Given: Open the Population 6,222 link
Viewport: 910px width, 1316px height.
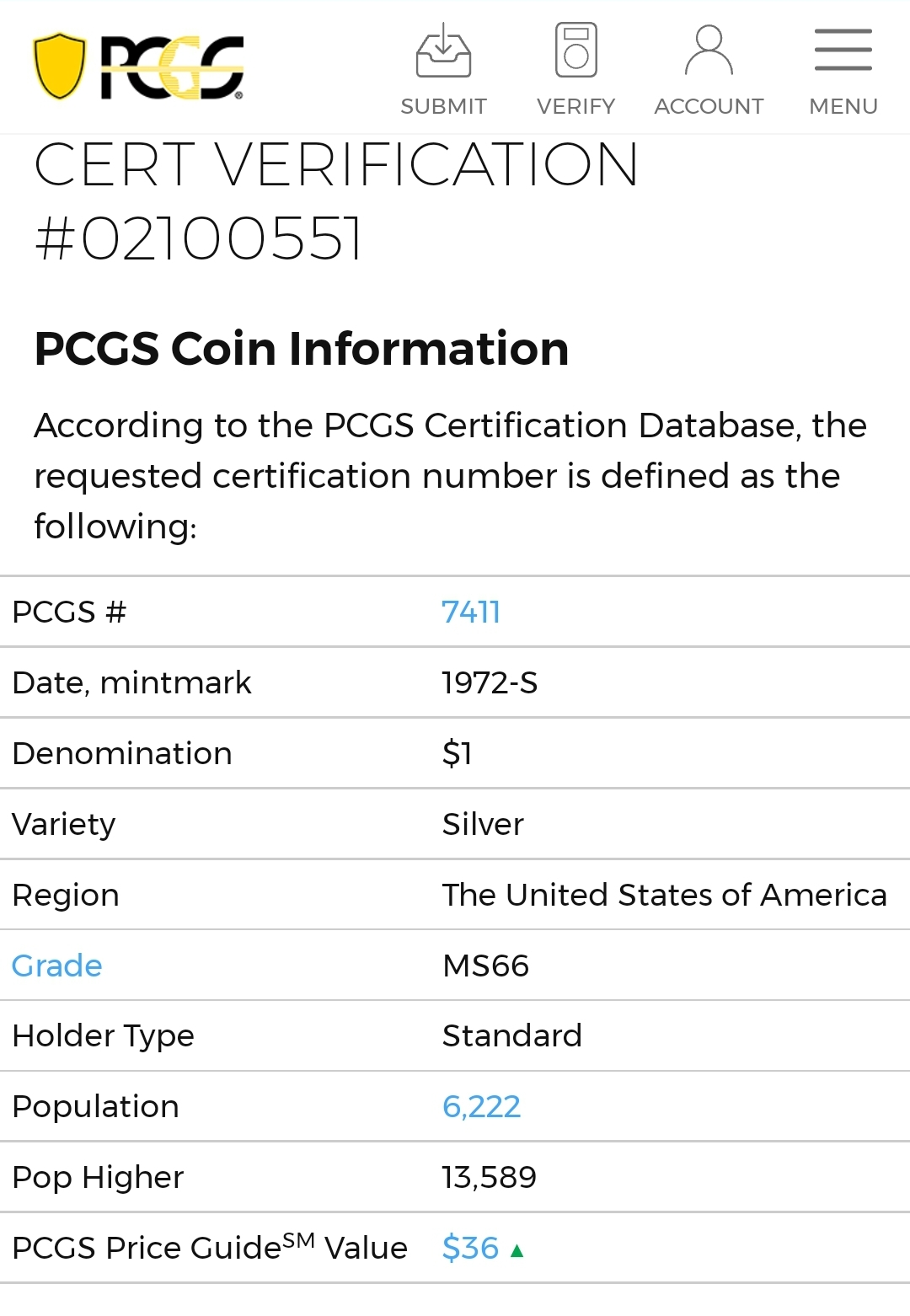Looking at the screenshot, I should pyautogui.click(x=482, y=1106).
